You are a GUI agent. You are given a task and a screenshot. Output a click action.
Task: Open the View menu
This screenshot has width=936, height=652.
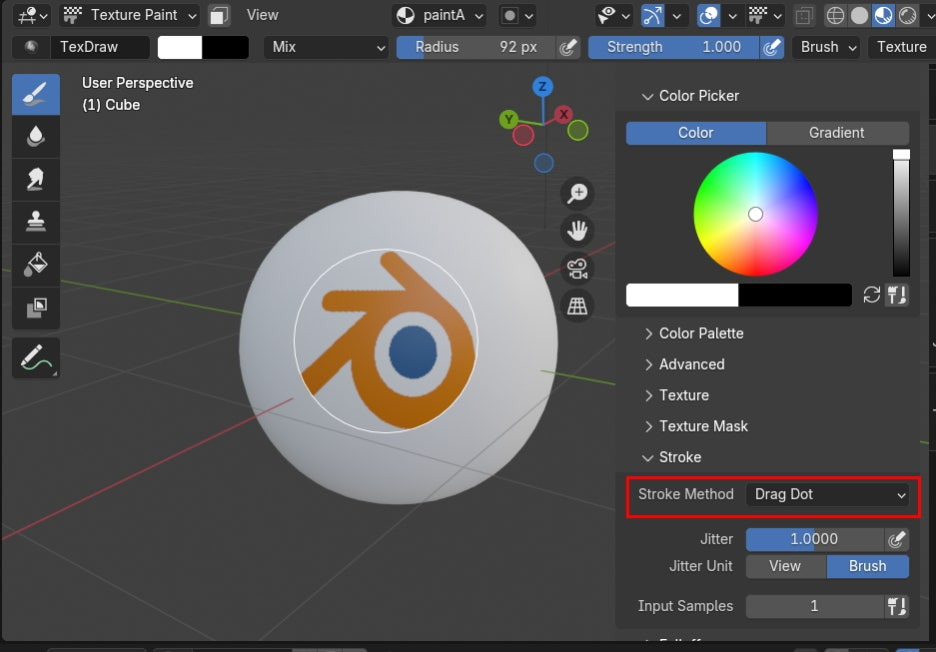click(x=263, y=15)
